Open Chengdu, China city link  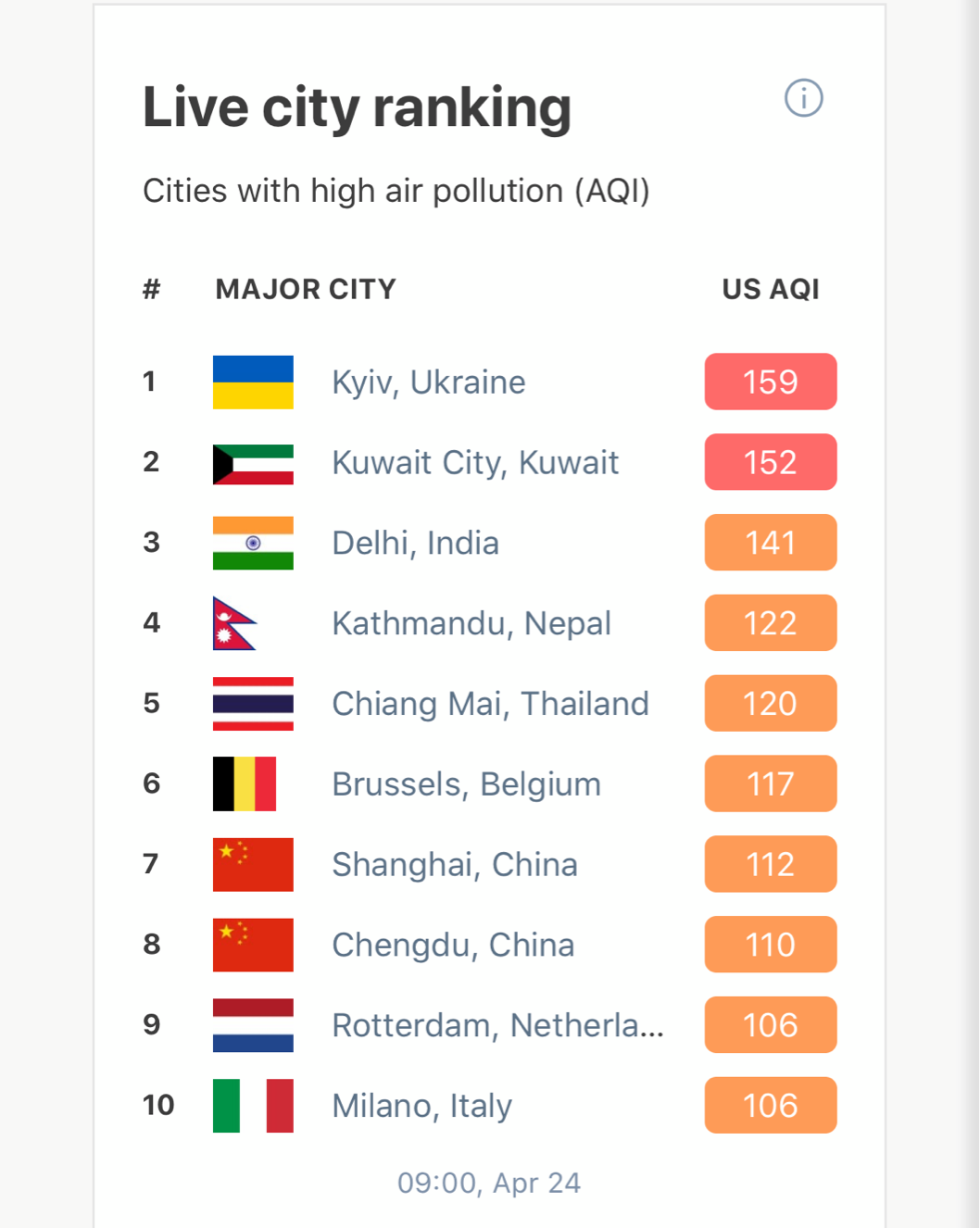pyautogui.click(x=454, y=946)
